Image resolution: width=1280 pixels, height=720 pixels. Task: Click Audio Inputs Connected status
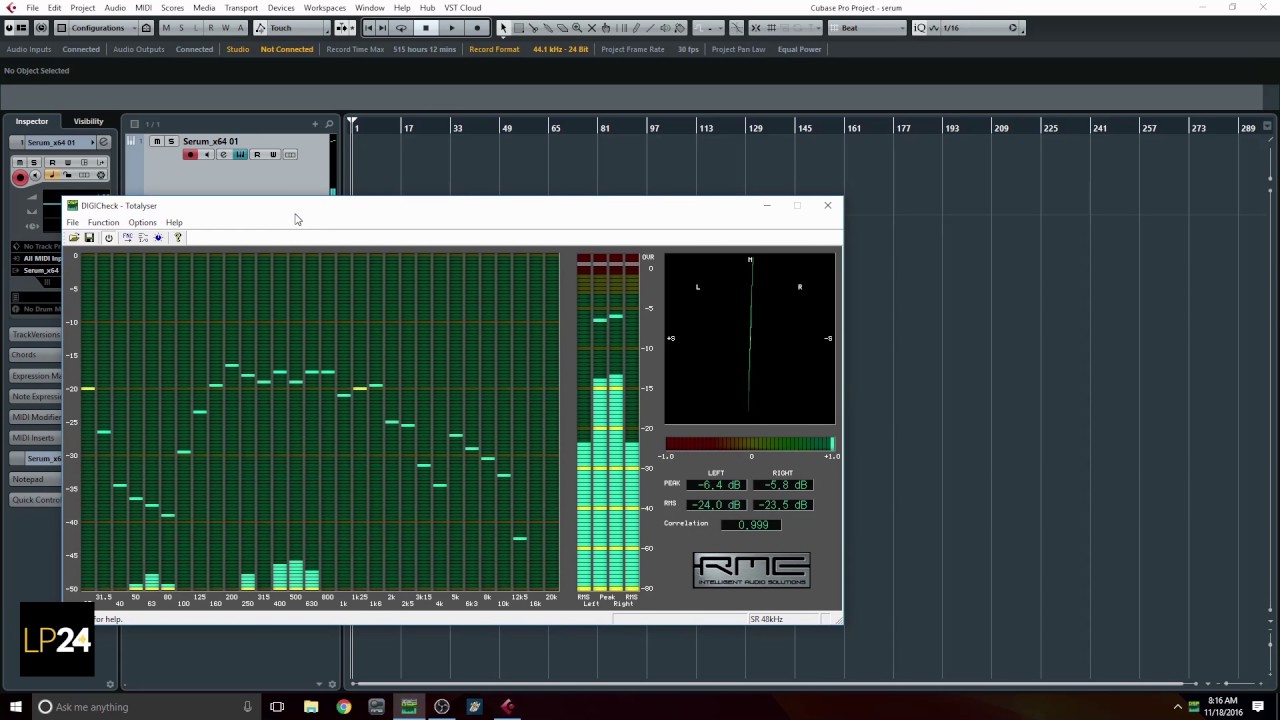(81, 49)
